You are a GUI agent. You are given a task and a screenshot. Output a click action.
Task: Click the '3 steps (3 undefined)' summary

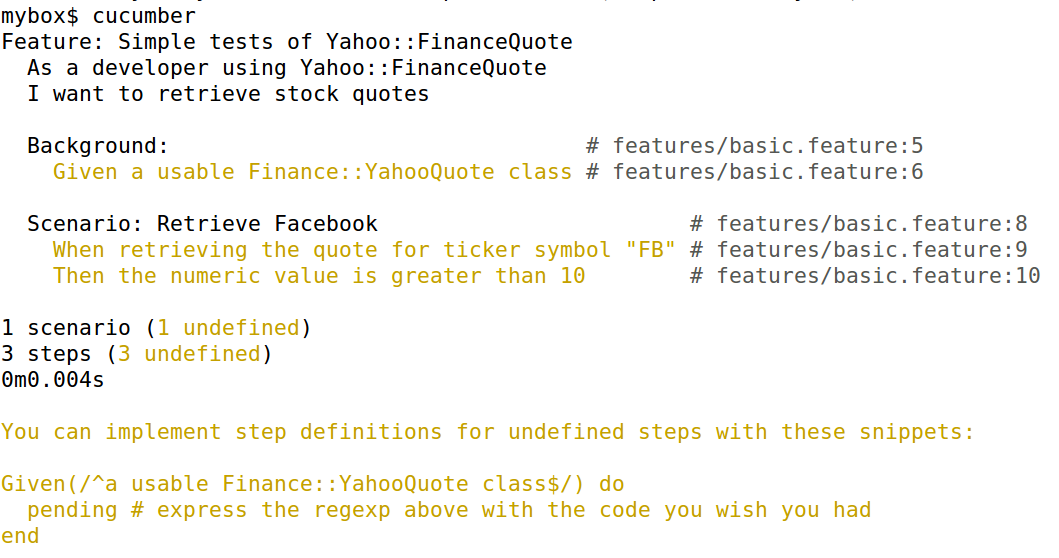[x=137, y=354]
